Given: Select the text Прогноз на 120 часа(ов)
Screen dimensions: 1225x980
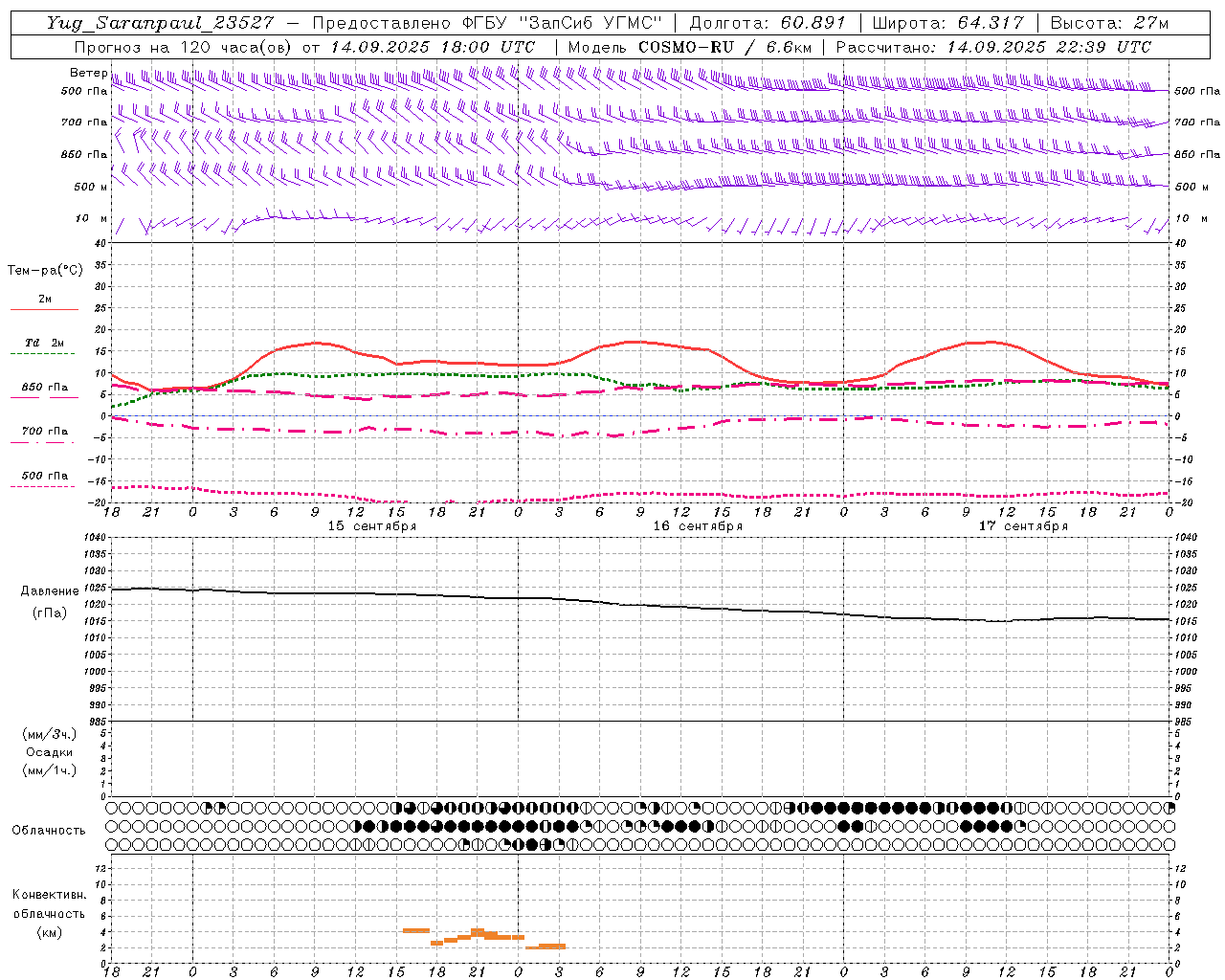Looking at the screenshot, I should point(185,47).
